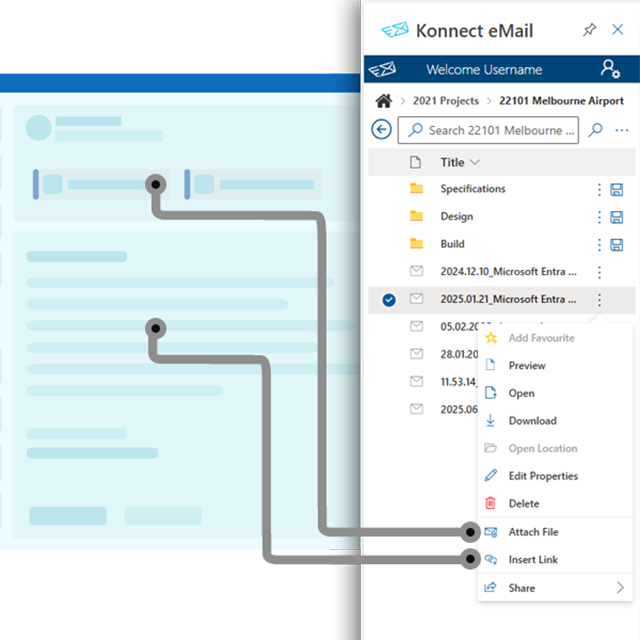Choose Preview in the context menu
The width and height of the screenshot is (640, 640).
point(555,366)
